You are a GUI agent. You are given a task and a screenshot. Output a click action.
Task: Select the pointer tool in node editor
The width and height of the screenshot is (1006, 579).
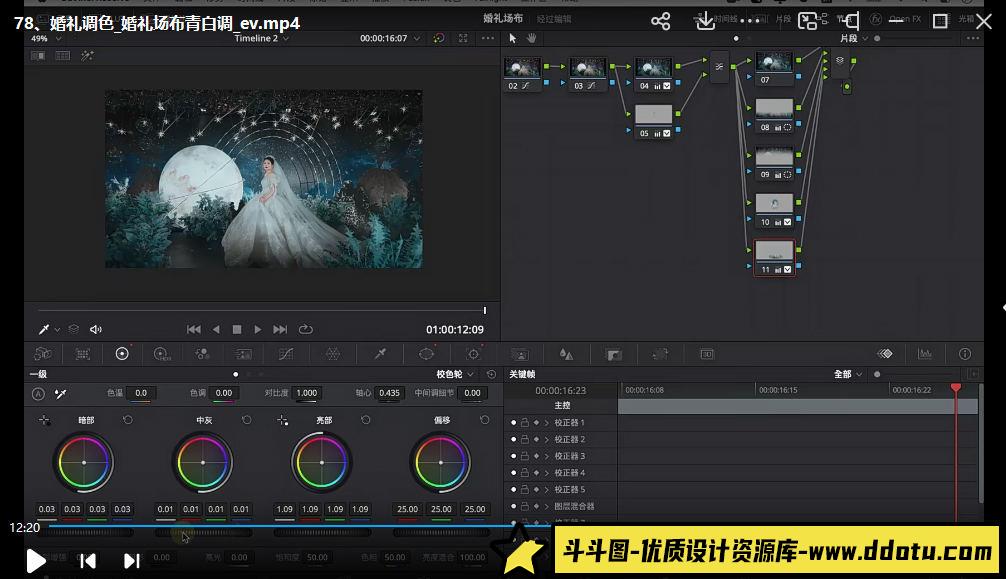click(513, 39)
